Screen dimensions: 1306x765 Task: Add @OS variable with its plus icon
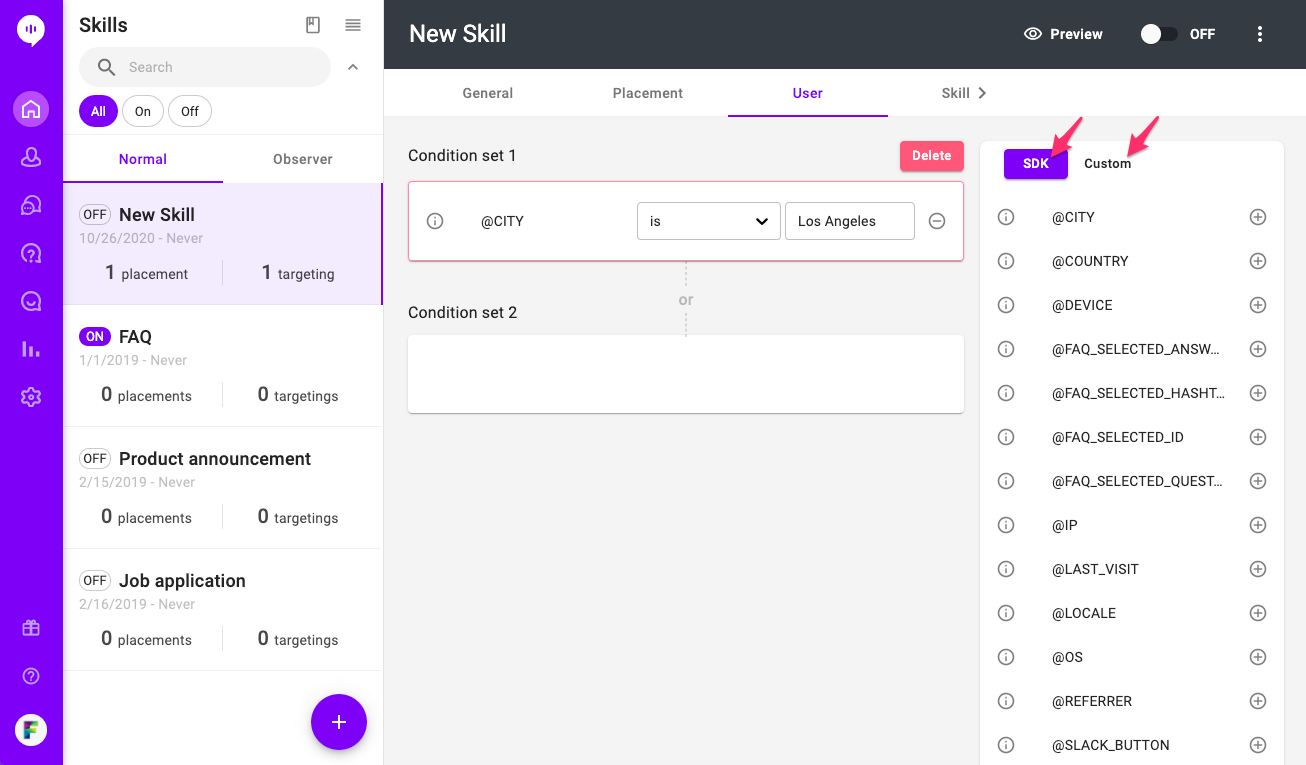[1258, 657]
